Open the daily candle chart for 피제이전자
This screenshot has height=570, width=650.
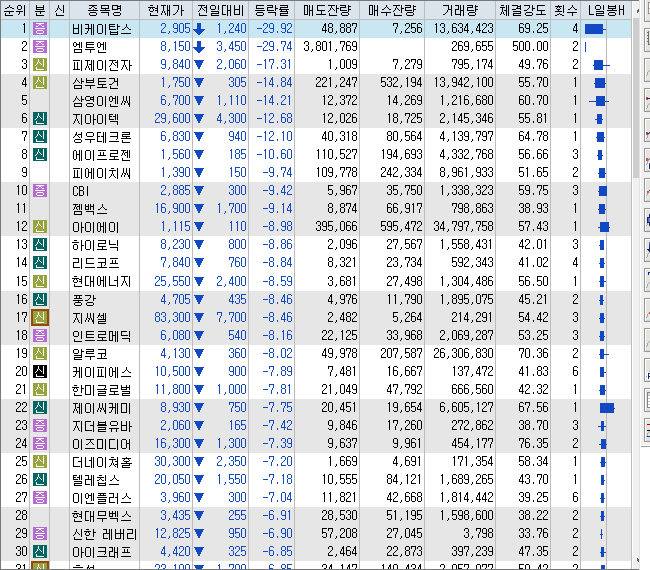tap(601, 65)
